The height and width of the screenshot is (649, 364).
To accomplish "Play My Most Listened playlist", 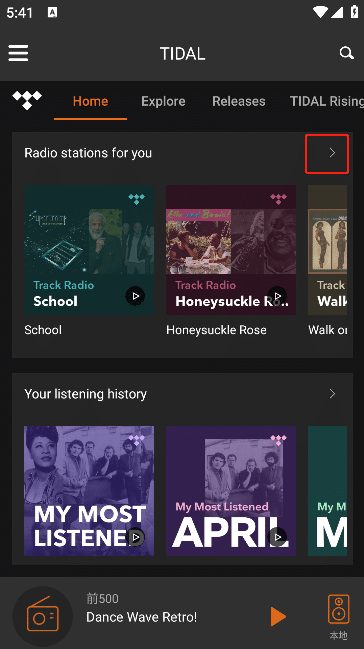I will 135,537.
